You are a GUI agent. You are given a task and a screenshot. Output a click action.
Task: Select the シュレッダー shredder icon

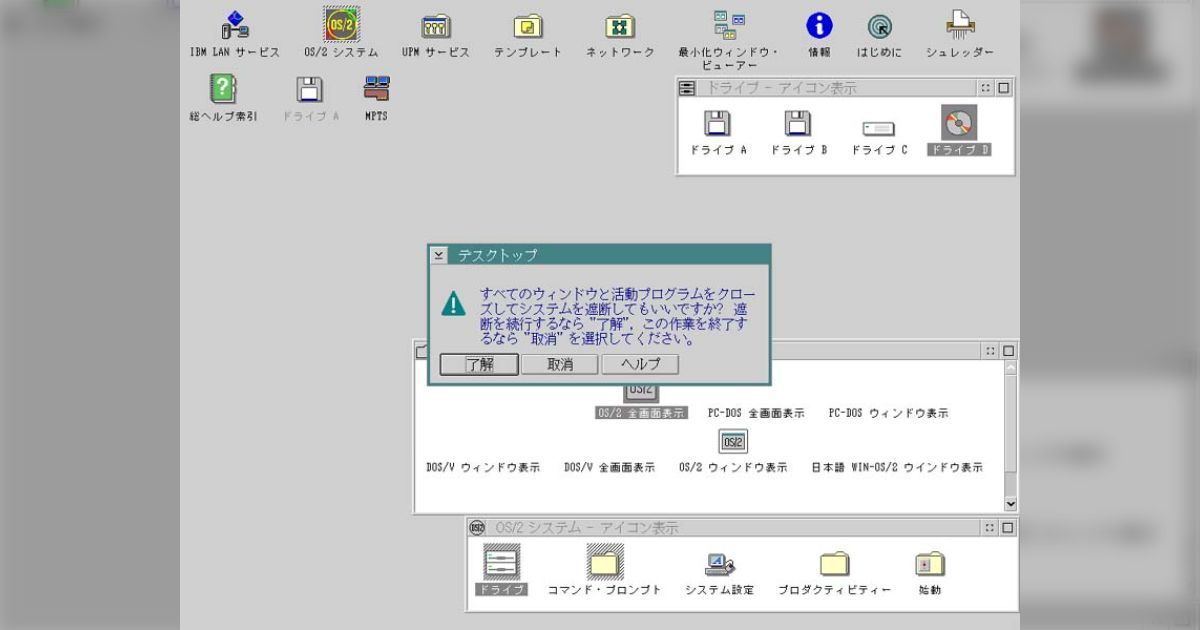point(960,25)
